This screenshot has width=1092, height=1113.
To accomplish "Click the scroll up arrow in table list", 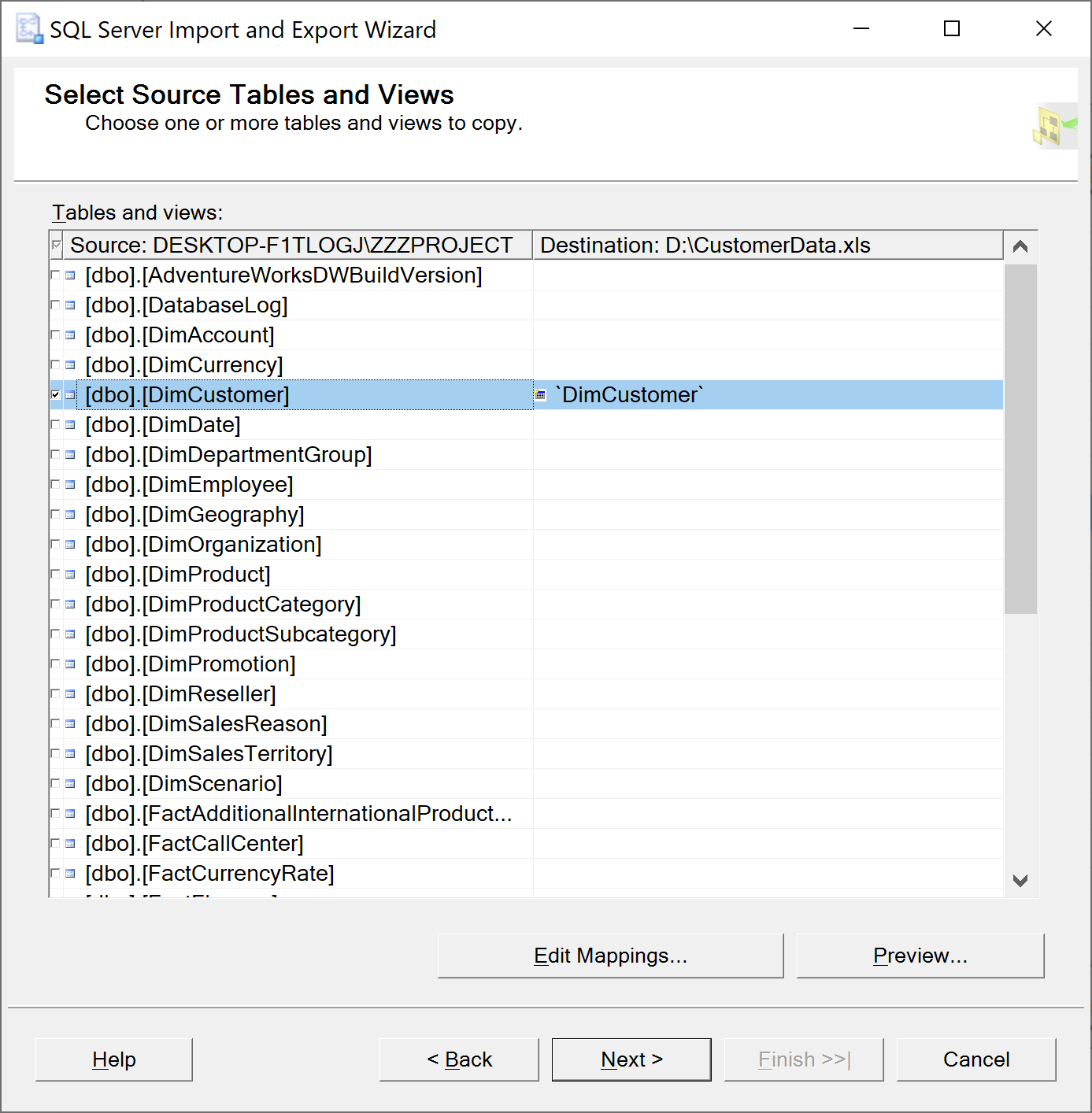I will 1020,247.
